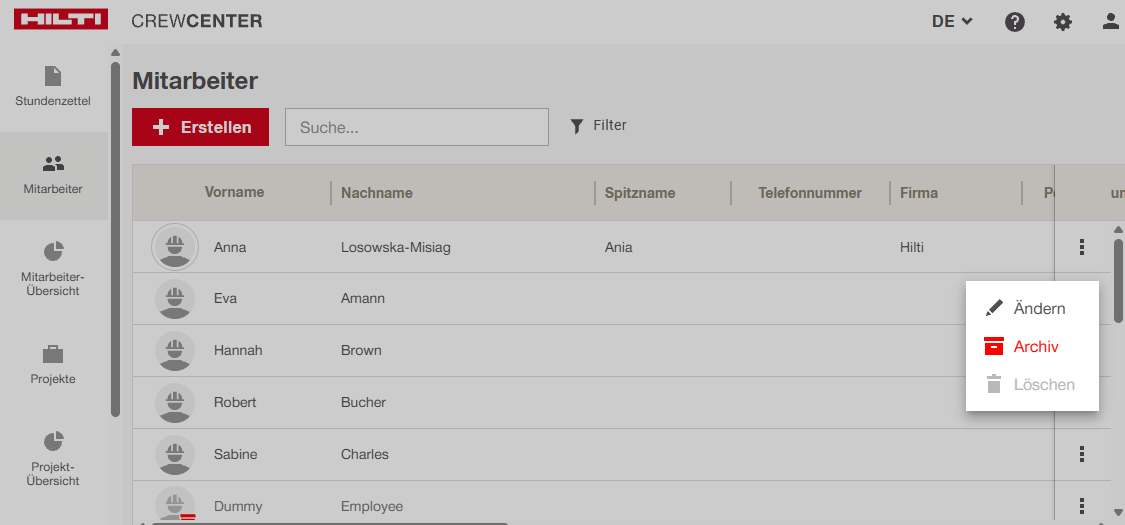This screenshot has width=1125, height=525.
Task: Open three-dot menu for Sabine Charles
Action: tap(1082, 454)
